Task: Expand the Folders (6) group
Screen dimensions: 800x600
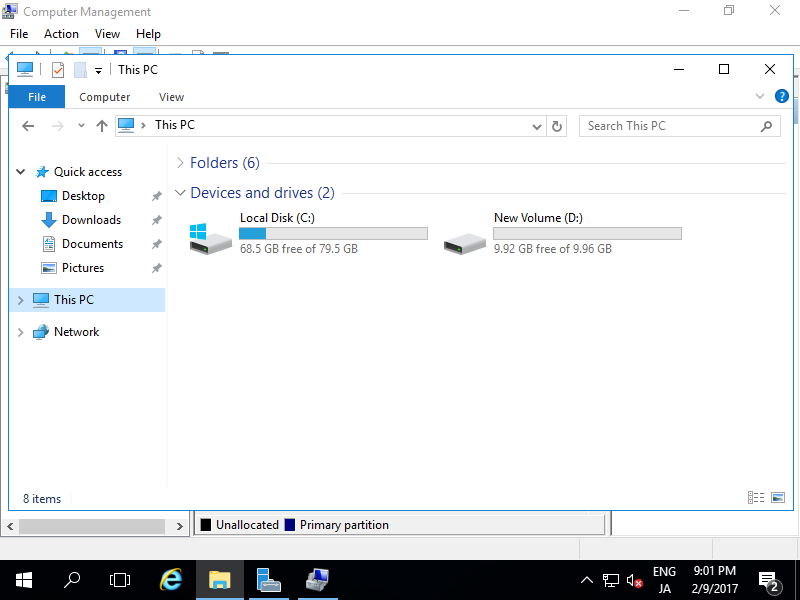Action: click(x=180, y=163)
